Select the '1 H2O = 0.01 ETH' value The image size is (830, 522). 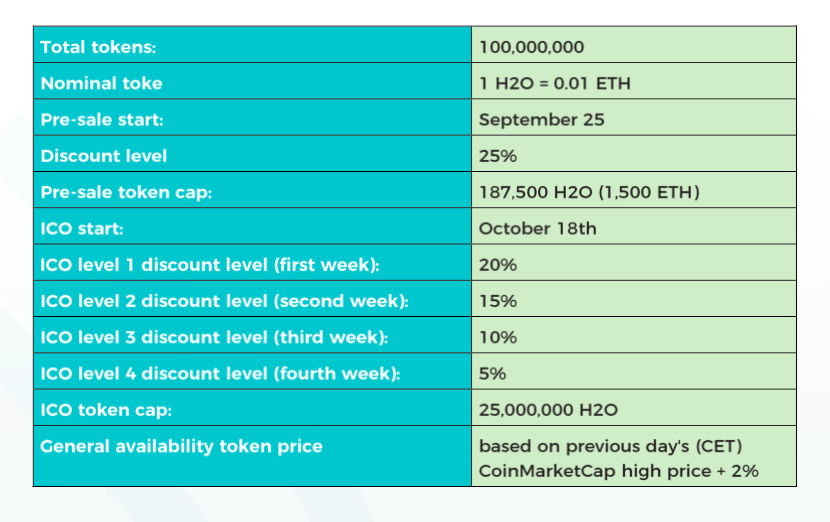[554, 83]
